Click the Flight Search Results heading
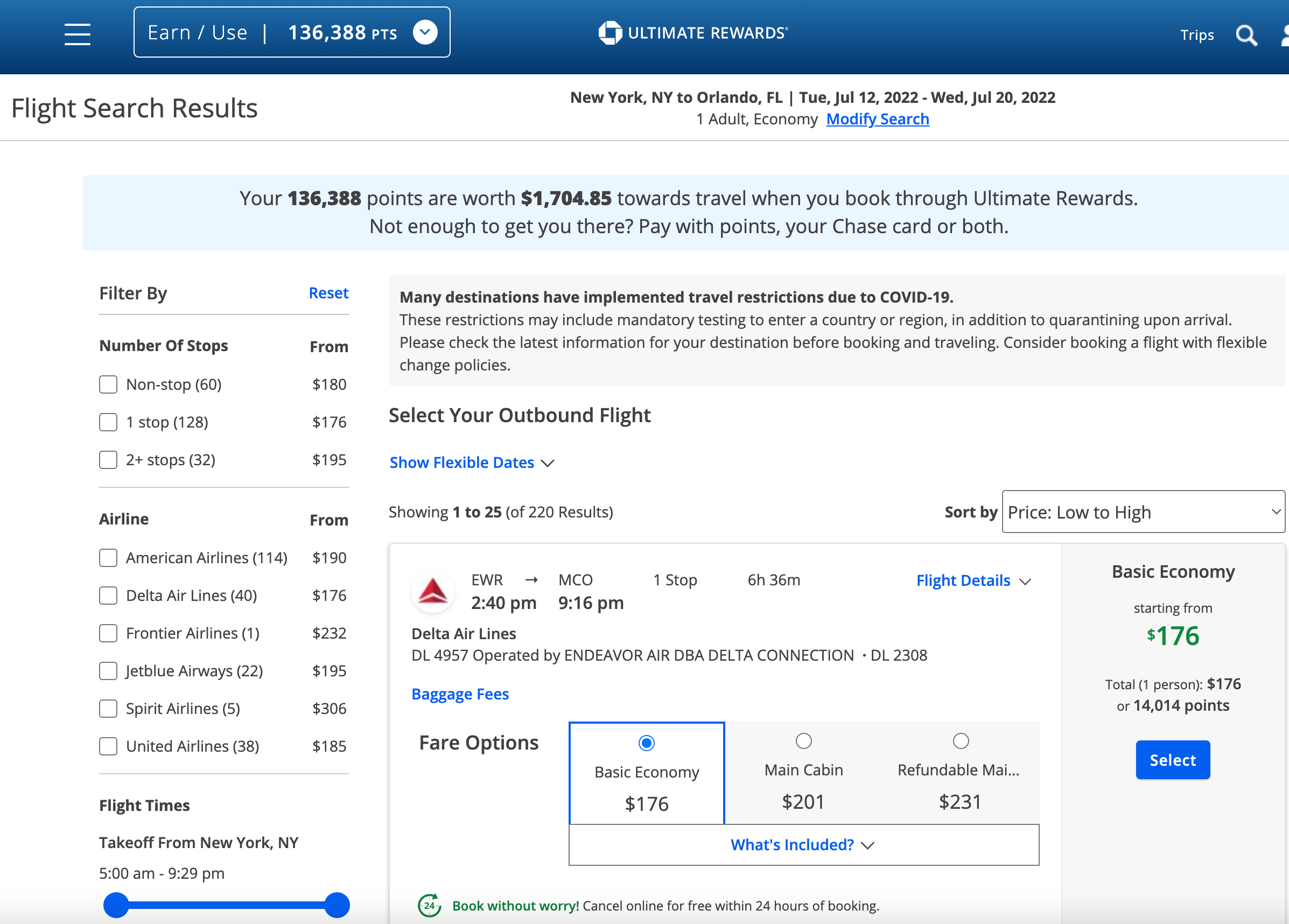Viewport: 1289px width, 924px height. click(135, 108)
